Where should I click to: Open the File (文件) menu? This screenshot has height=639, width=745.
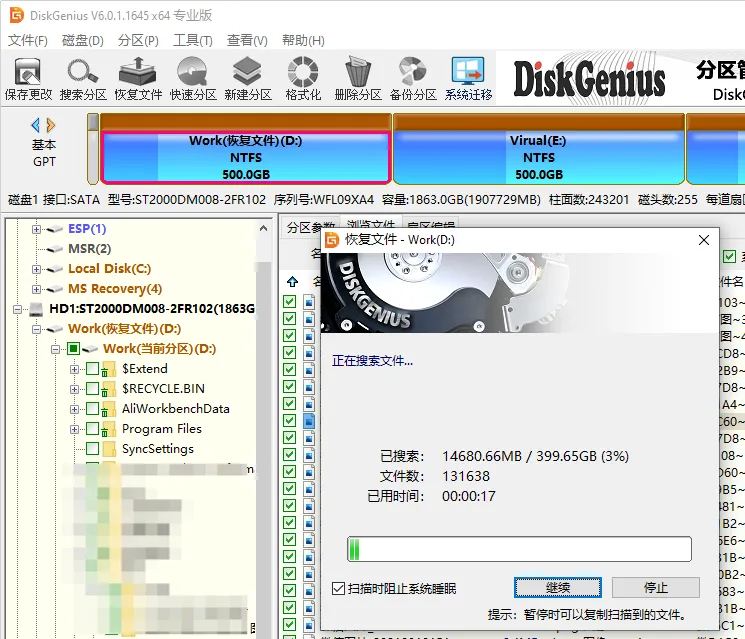[x=28, y=40]
